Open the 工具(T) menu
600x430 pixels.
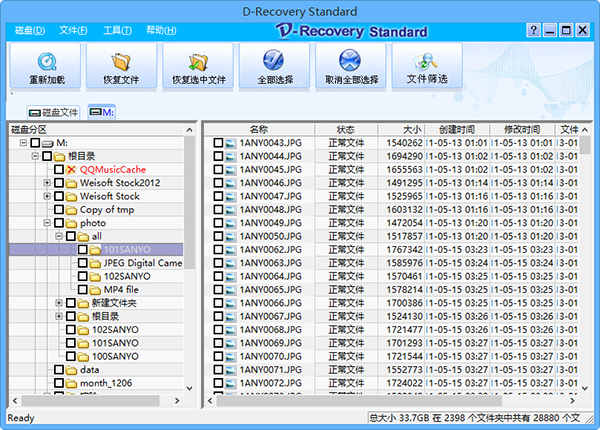point(117,30)
